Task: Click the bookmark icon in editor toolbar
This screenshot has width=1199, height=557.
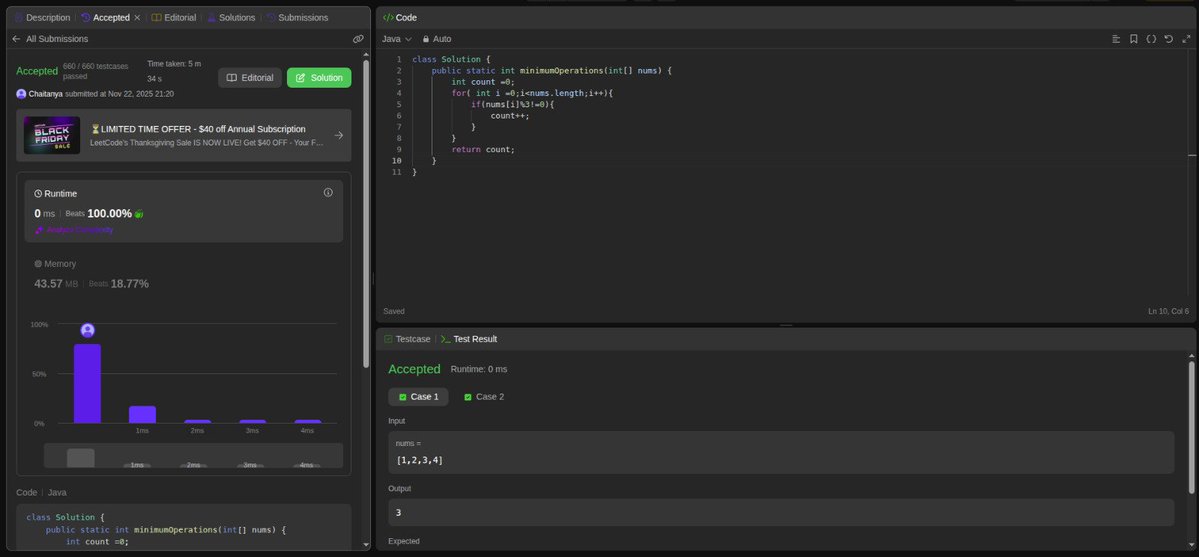Action: click(x=1134, y=39)
